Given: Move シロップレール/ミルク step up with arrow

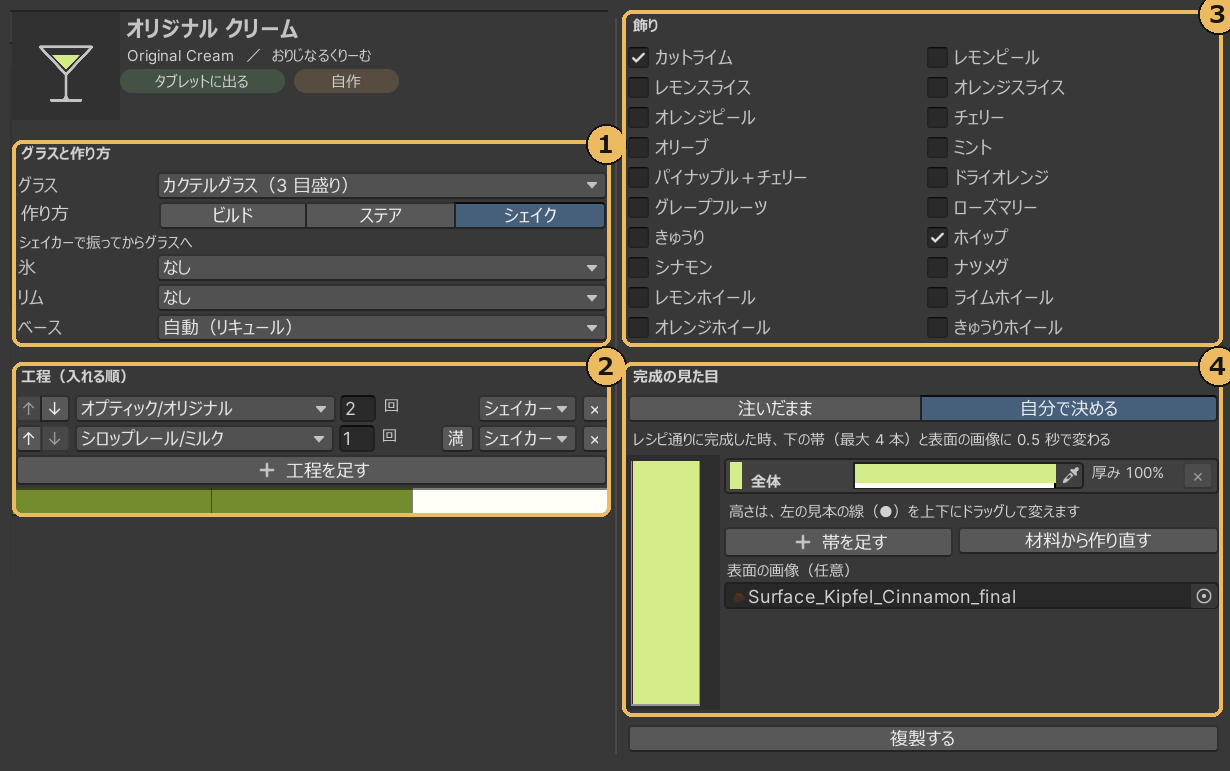Looking at the screenshot, I should 29,439.
